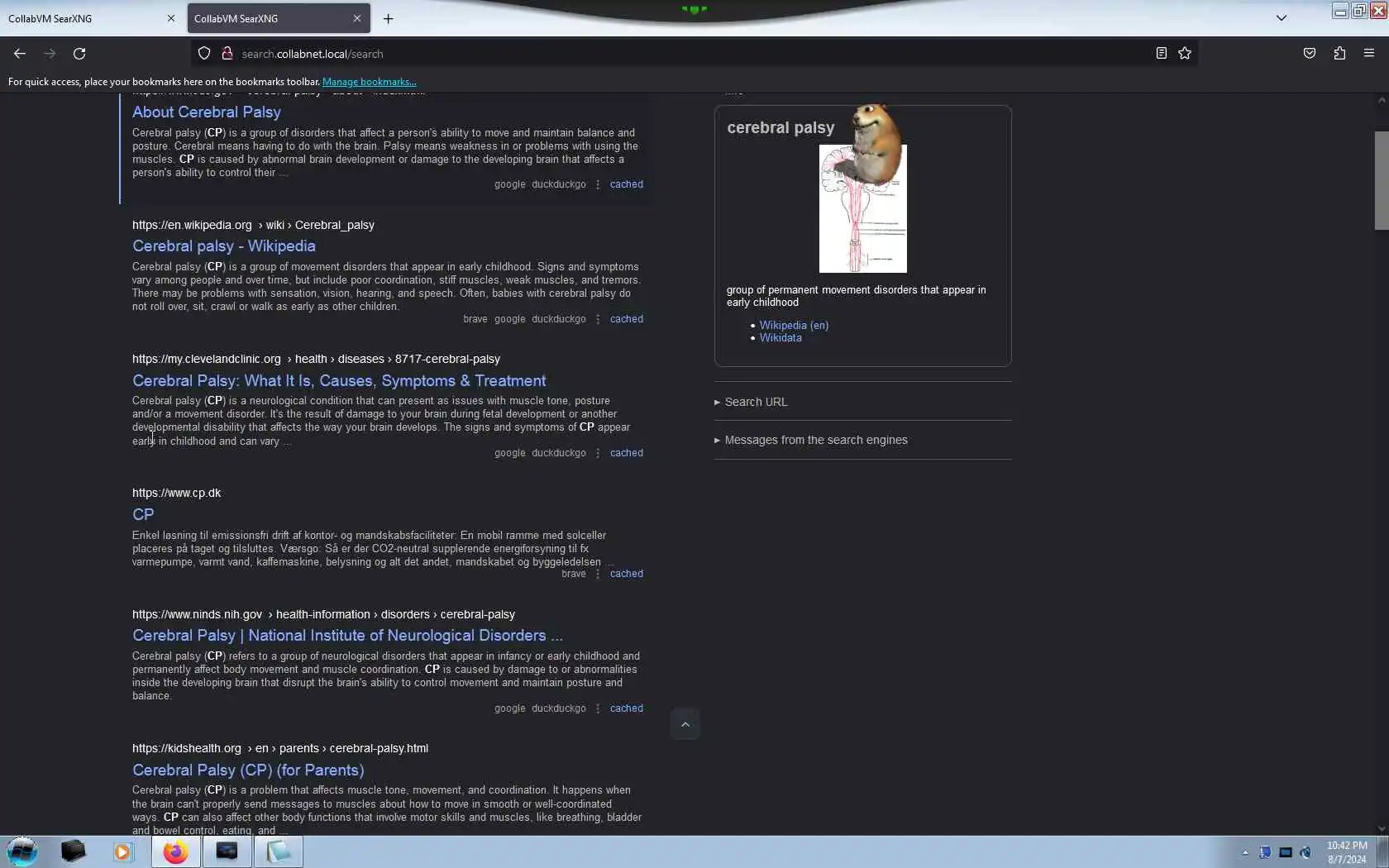Click the taskbar clock showing 10:42 PM
Viewport: 1389px width, 868px height.
1347,852
